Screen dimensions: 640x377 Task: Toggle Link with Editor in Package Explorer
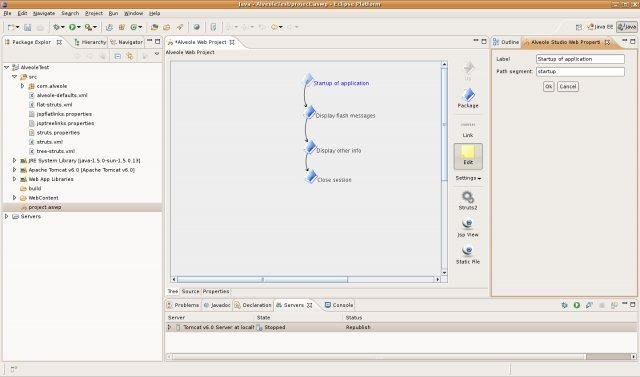130,56
